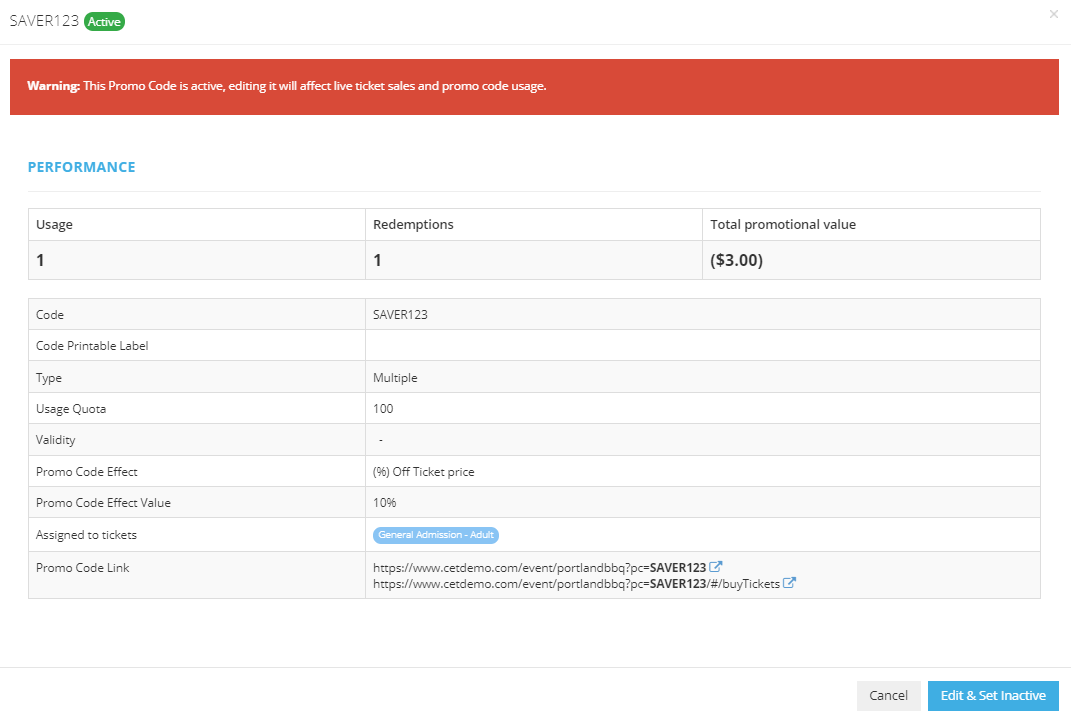This screenshot has width=1071, height=719.
Task: Click the ($3.00) promotional value cell
Action: [x=872, y=260]
